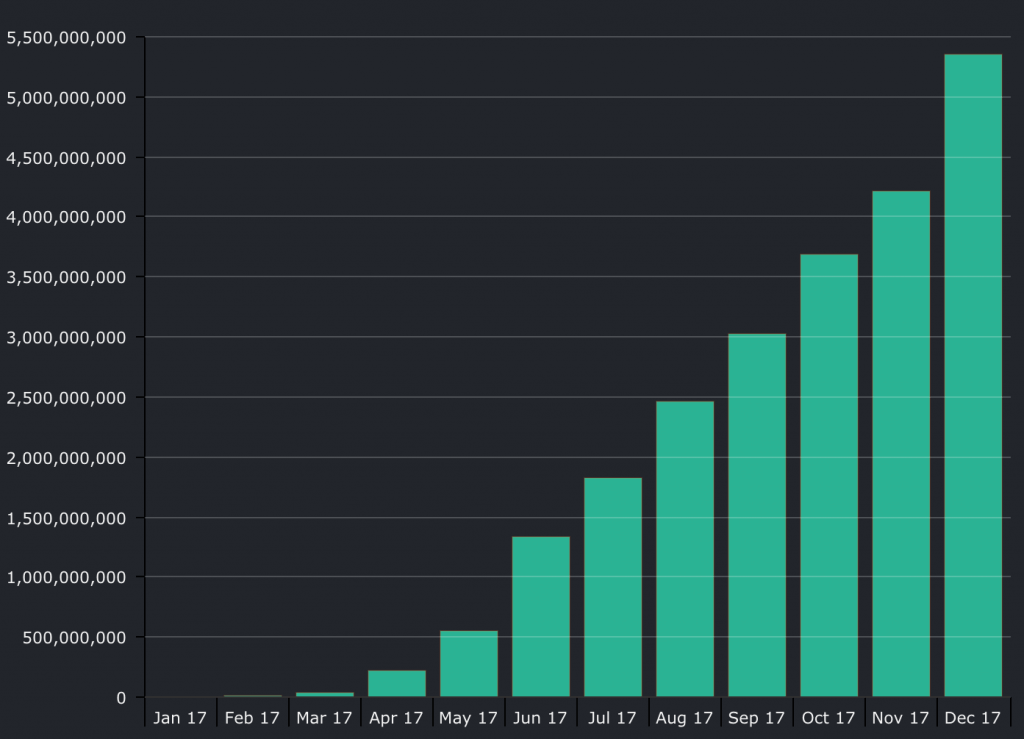
Task: Select the Nov 17 bar
Action: pyautogui.click(x=900, y=443)
